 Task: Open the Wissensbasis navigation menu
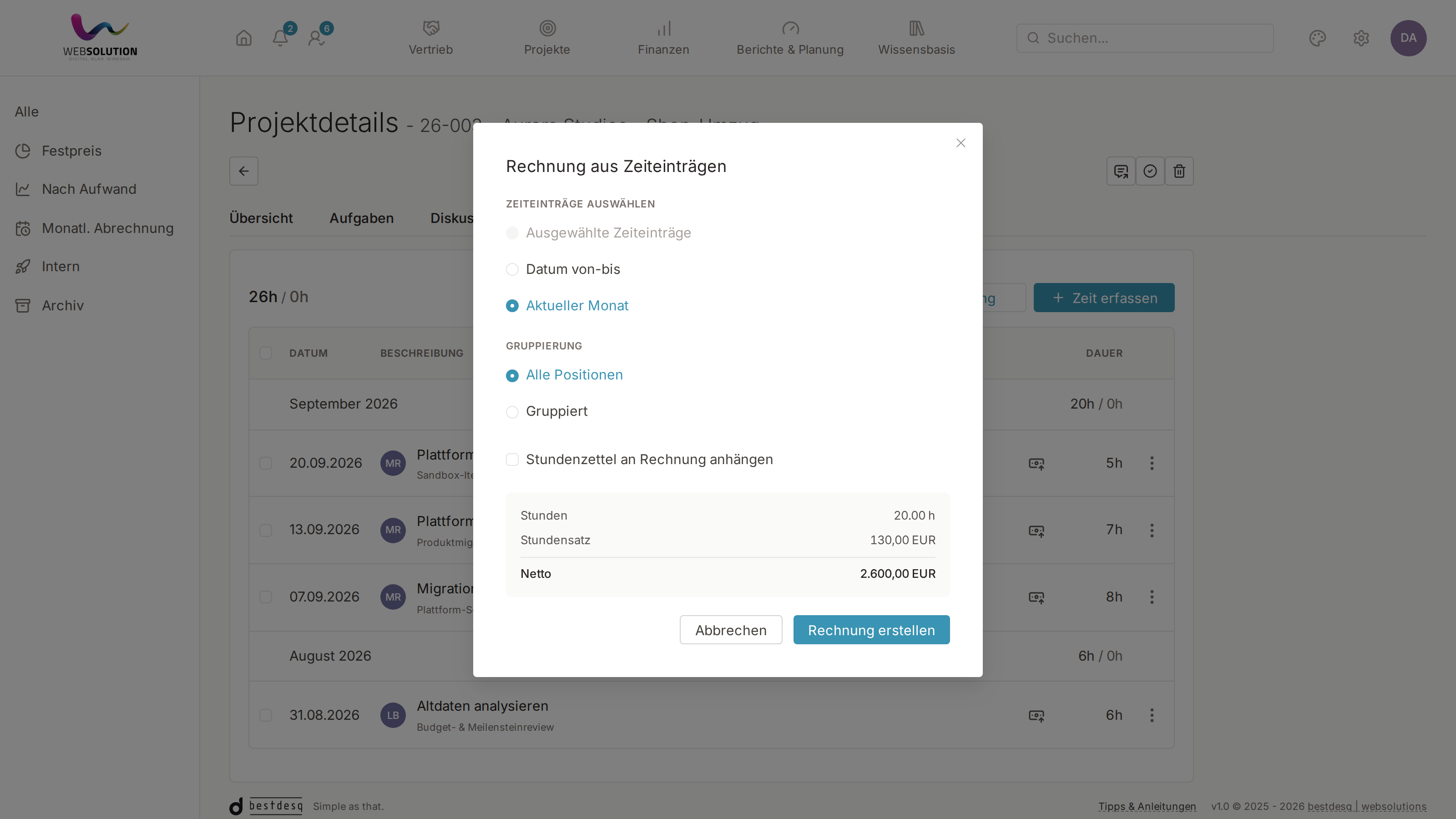[x=916, y=38]
